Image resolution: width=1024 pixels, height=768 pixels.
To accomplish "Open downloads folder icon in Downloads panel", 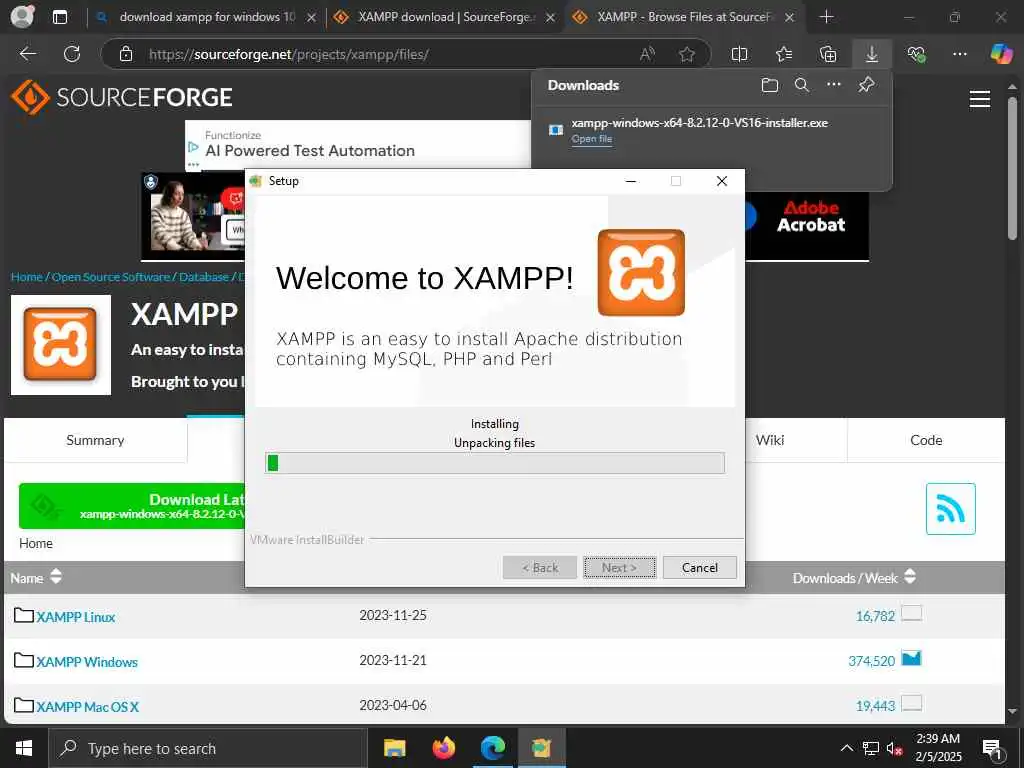I will coord(770,85).
